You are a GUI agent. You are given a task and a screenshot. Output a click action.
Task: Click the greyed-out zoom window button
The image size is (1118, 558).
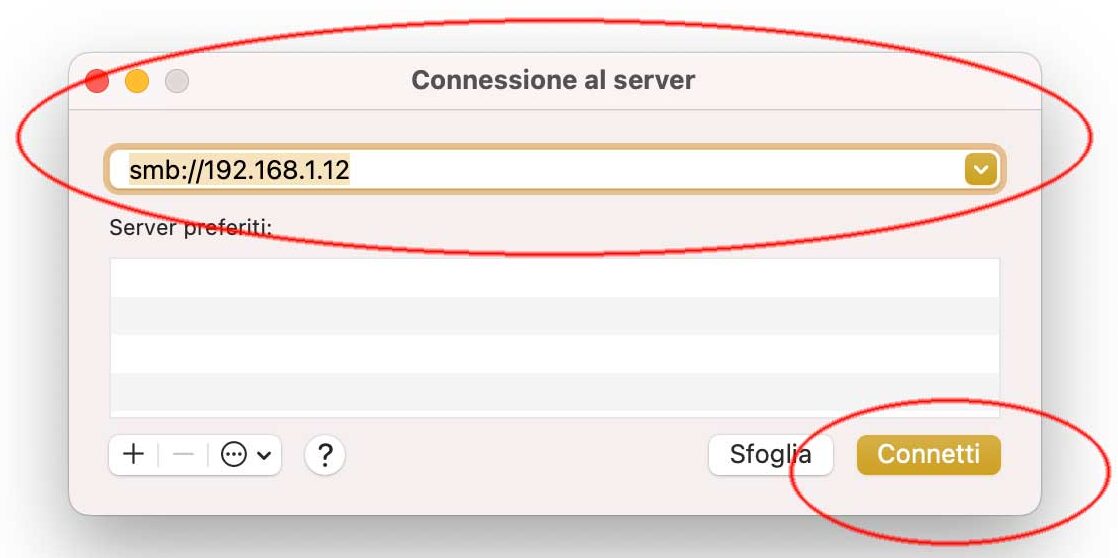177,81
